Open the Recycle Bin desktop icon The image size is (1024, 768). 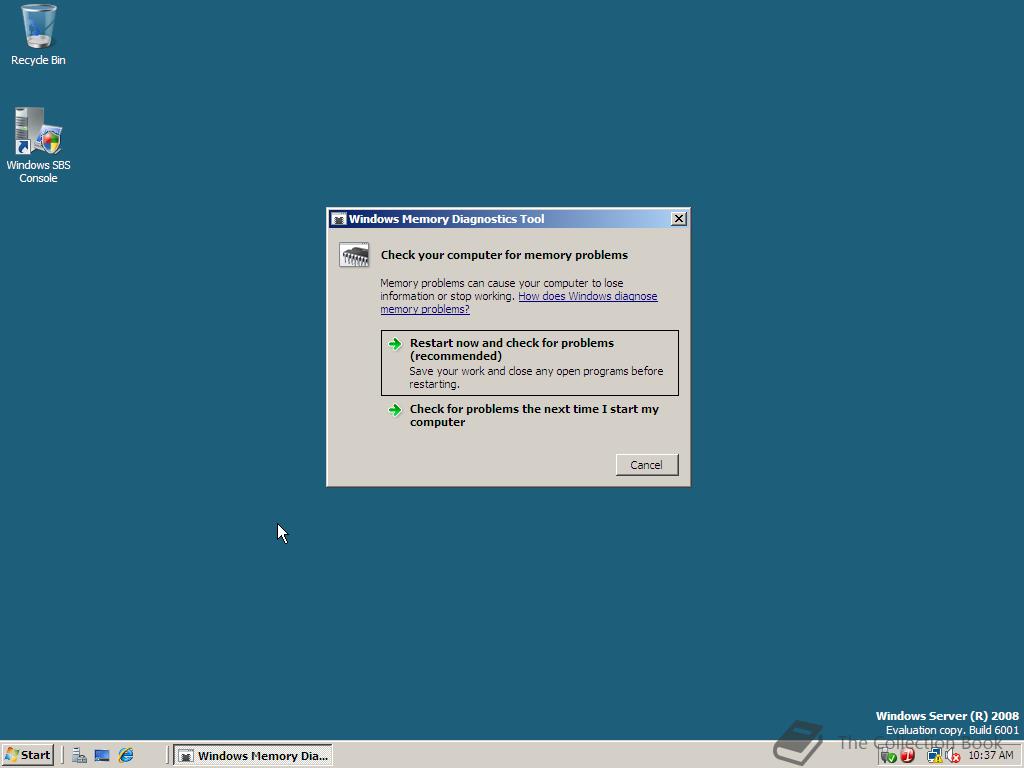click(38, 35)
